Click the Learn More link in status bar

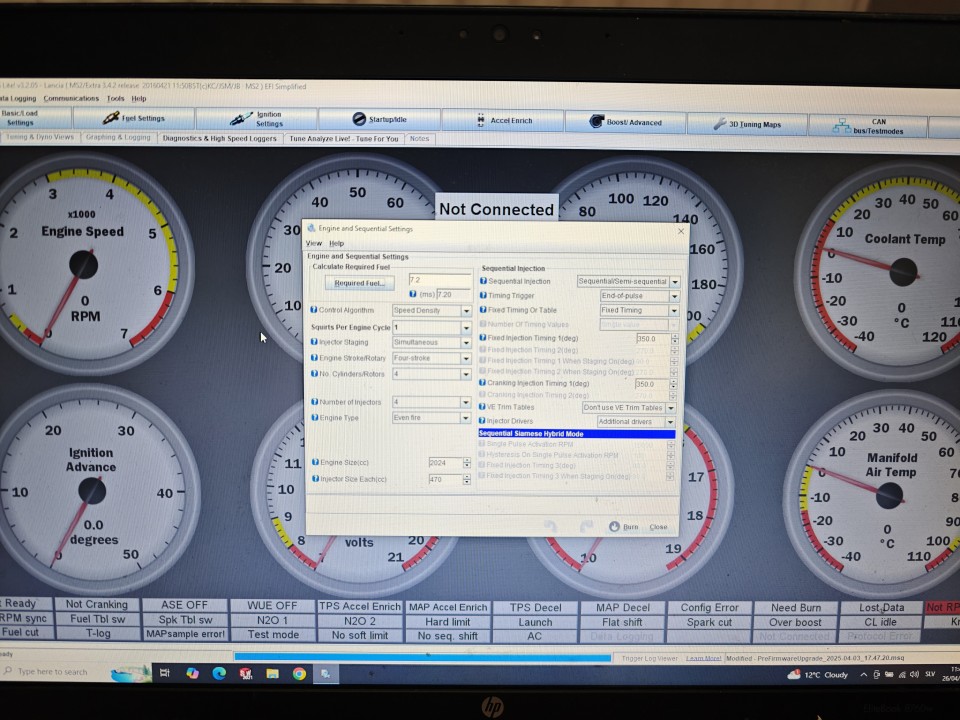pyautogui.click(x=703, y=658)
